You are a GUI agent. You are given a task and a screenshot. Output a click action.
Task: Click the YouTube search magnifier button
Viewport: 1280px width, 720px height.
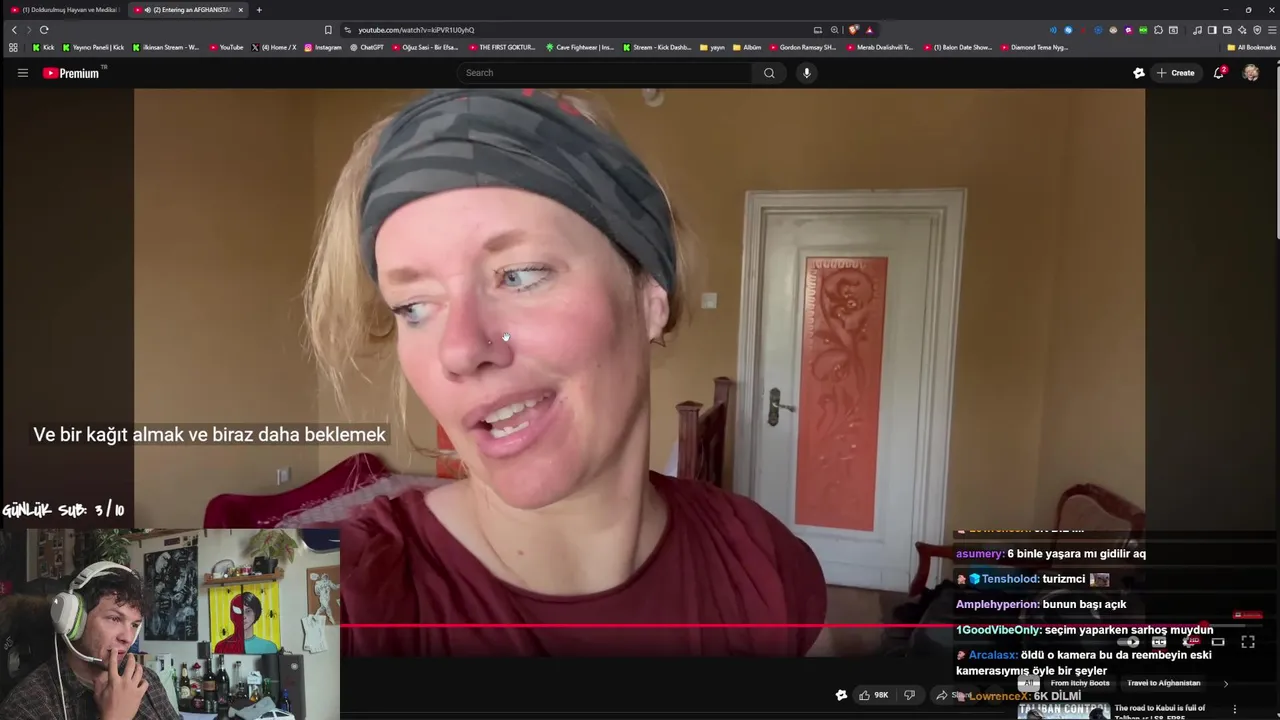(x=769, y=73)
